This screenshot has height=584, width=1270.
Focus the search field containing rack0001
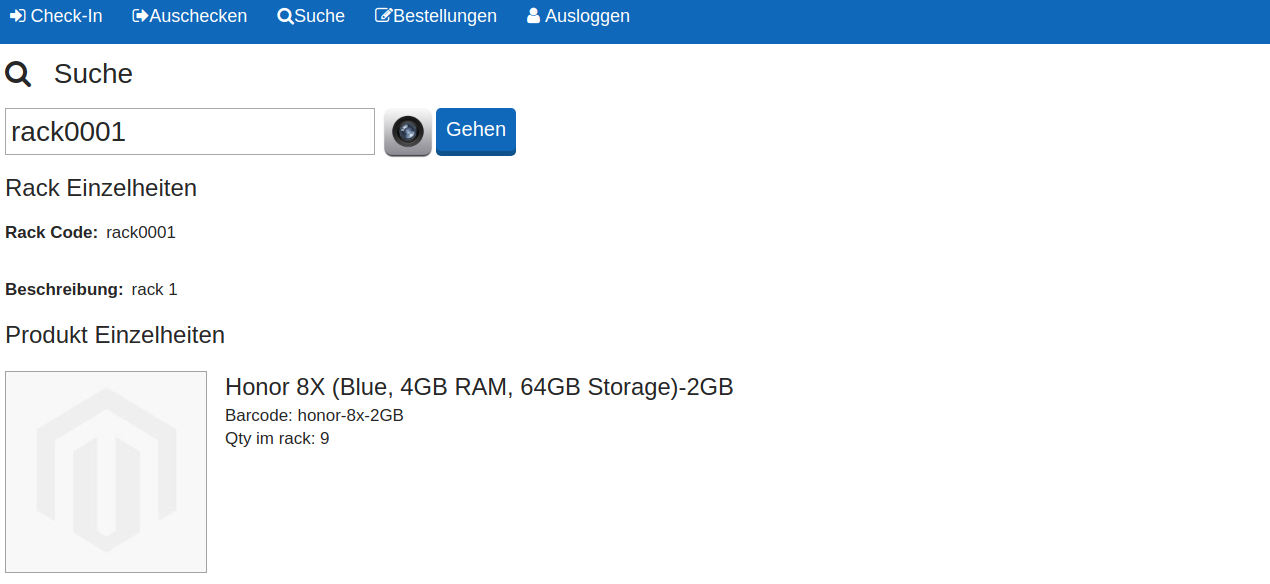(190, 132)
